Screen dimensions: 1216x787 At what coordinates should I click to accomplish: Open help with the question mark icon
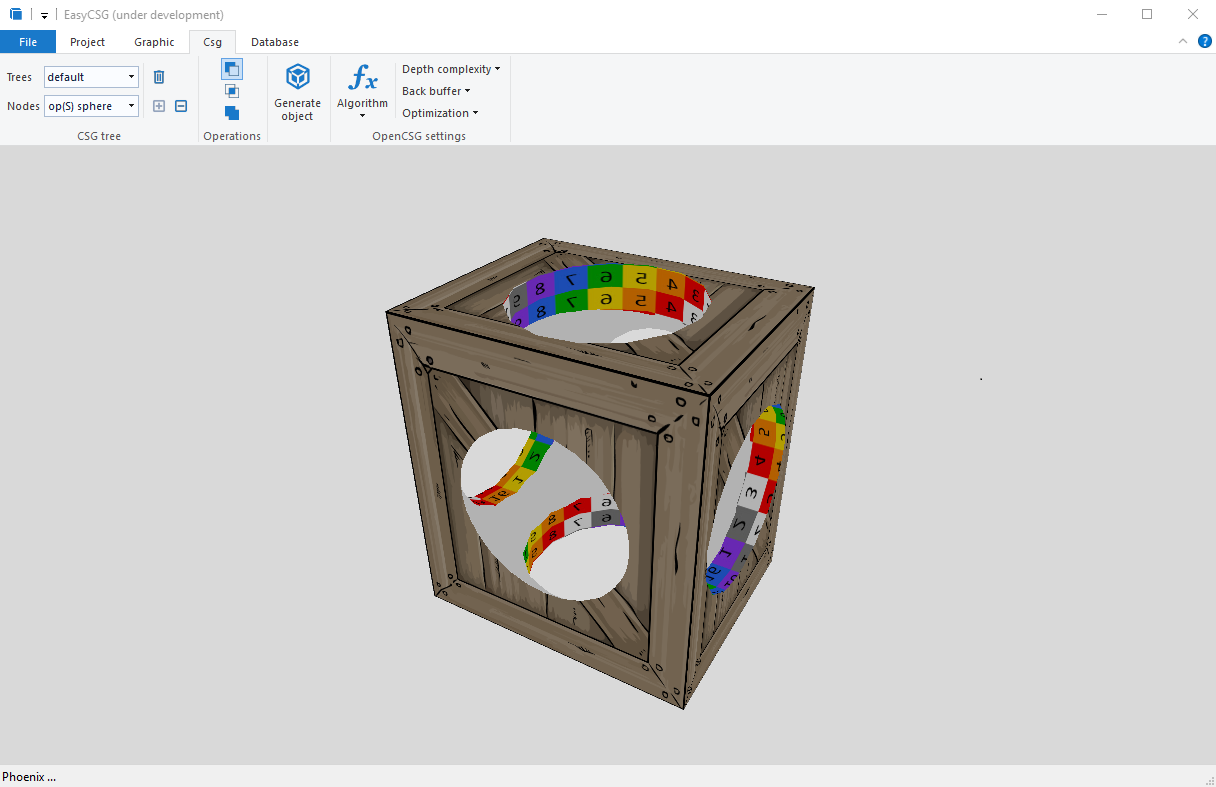1205,41
